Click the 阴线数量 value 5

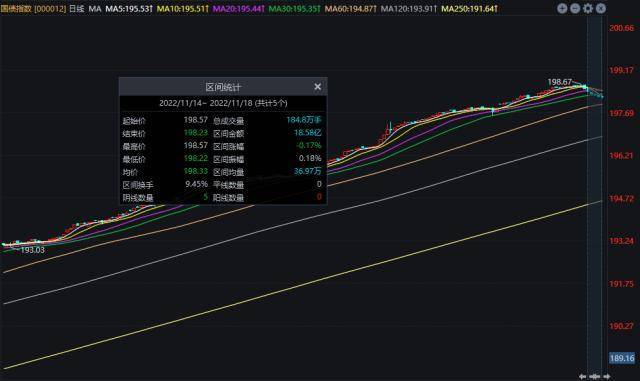point(205,197)
